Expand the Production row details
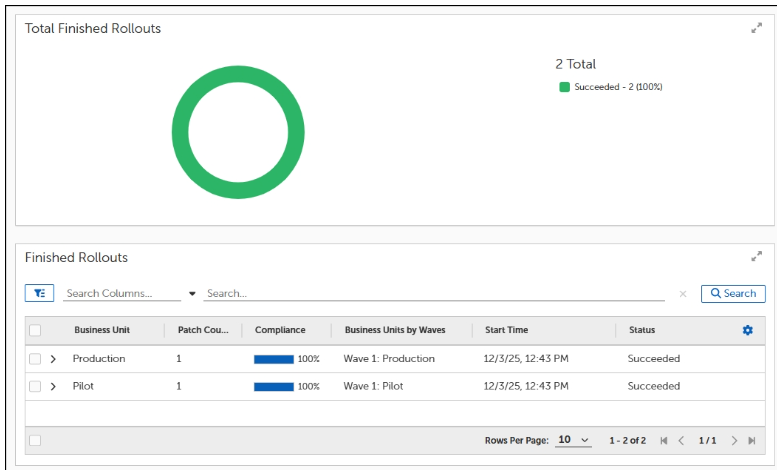The image size is (777, 470). coord(53,358)
